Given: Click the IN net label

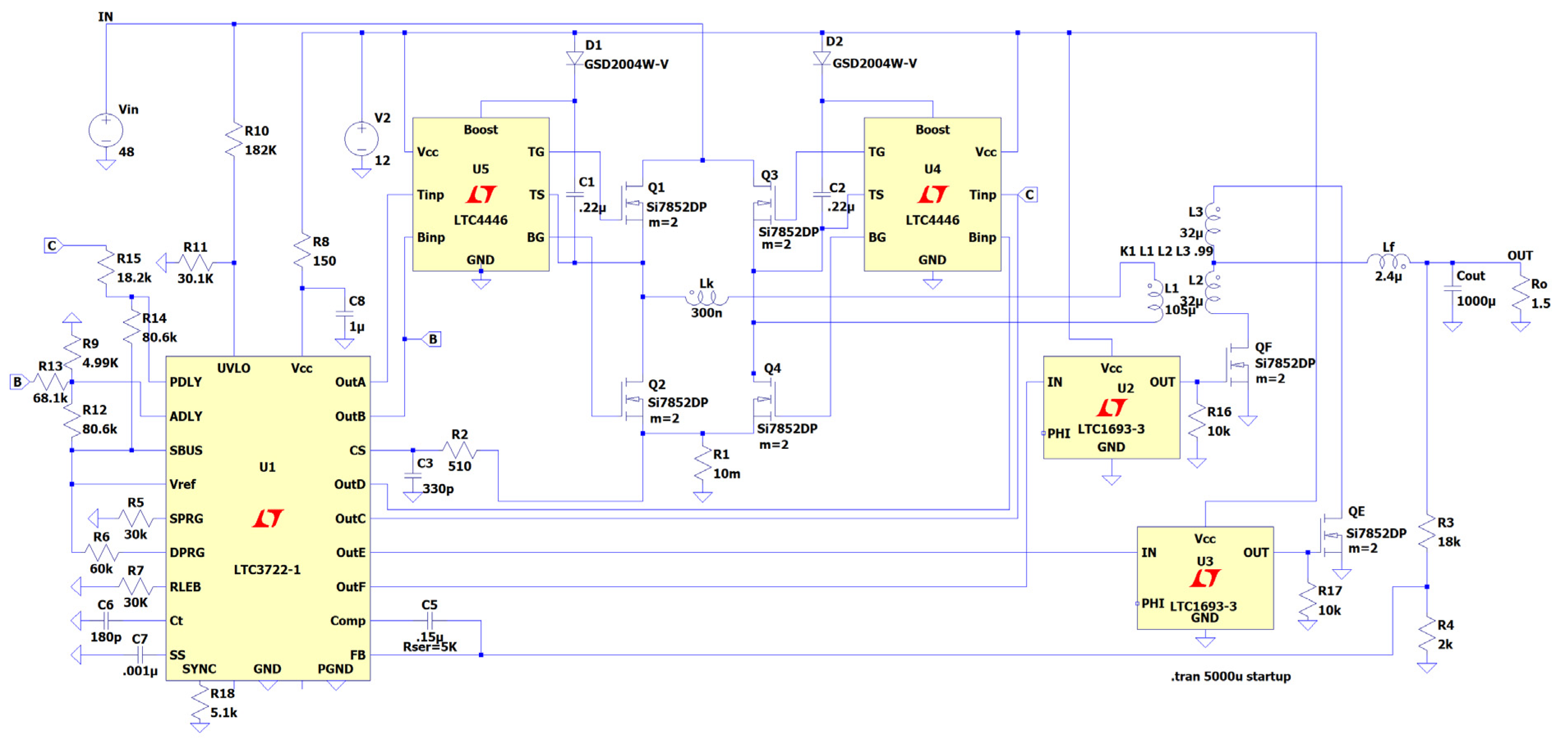Looking at the screenshot, I should point(105,16).
